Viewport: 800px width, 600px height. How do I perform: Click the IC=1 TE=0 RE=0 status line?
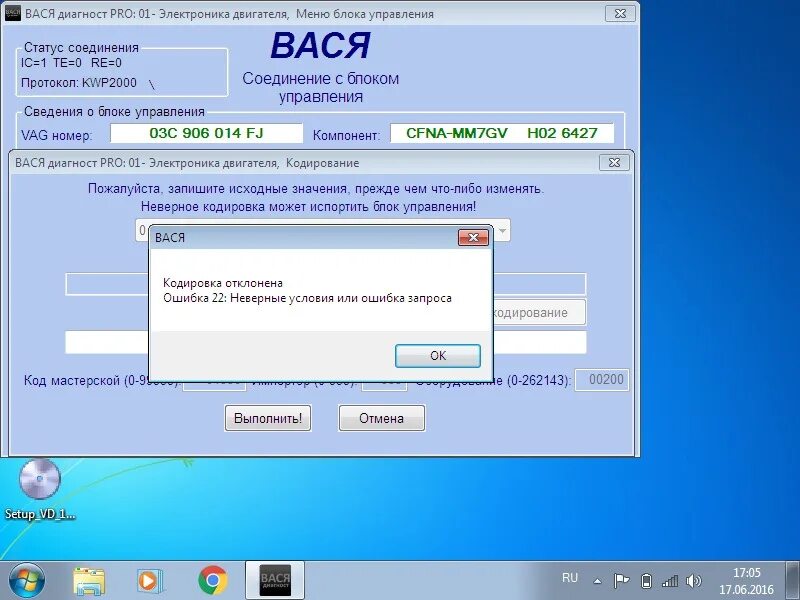pyautogui.click(x=71, y=63)
